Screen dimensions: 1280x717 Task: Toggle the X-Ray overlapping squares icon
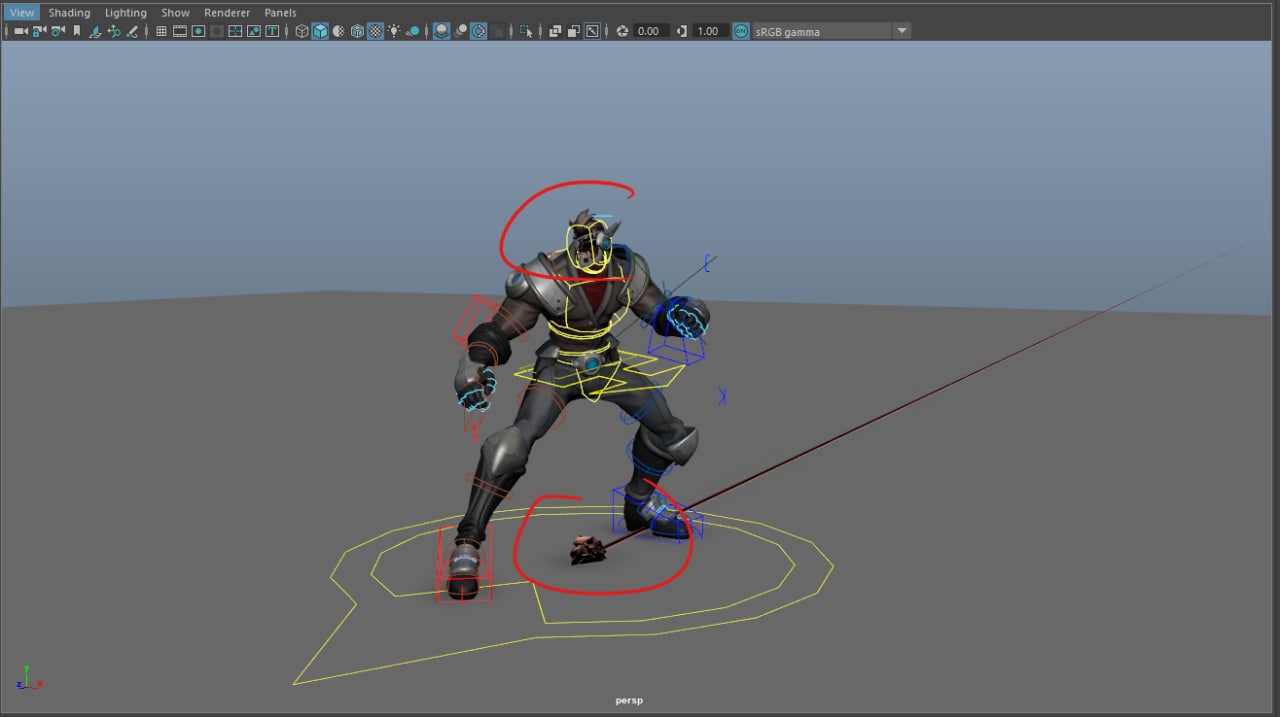[555, 31]
